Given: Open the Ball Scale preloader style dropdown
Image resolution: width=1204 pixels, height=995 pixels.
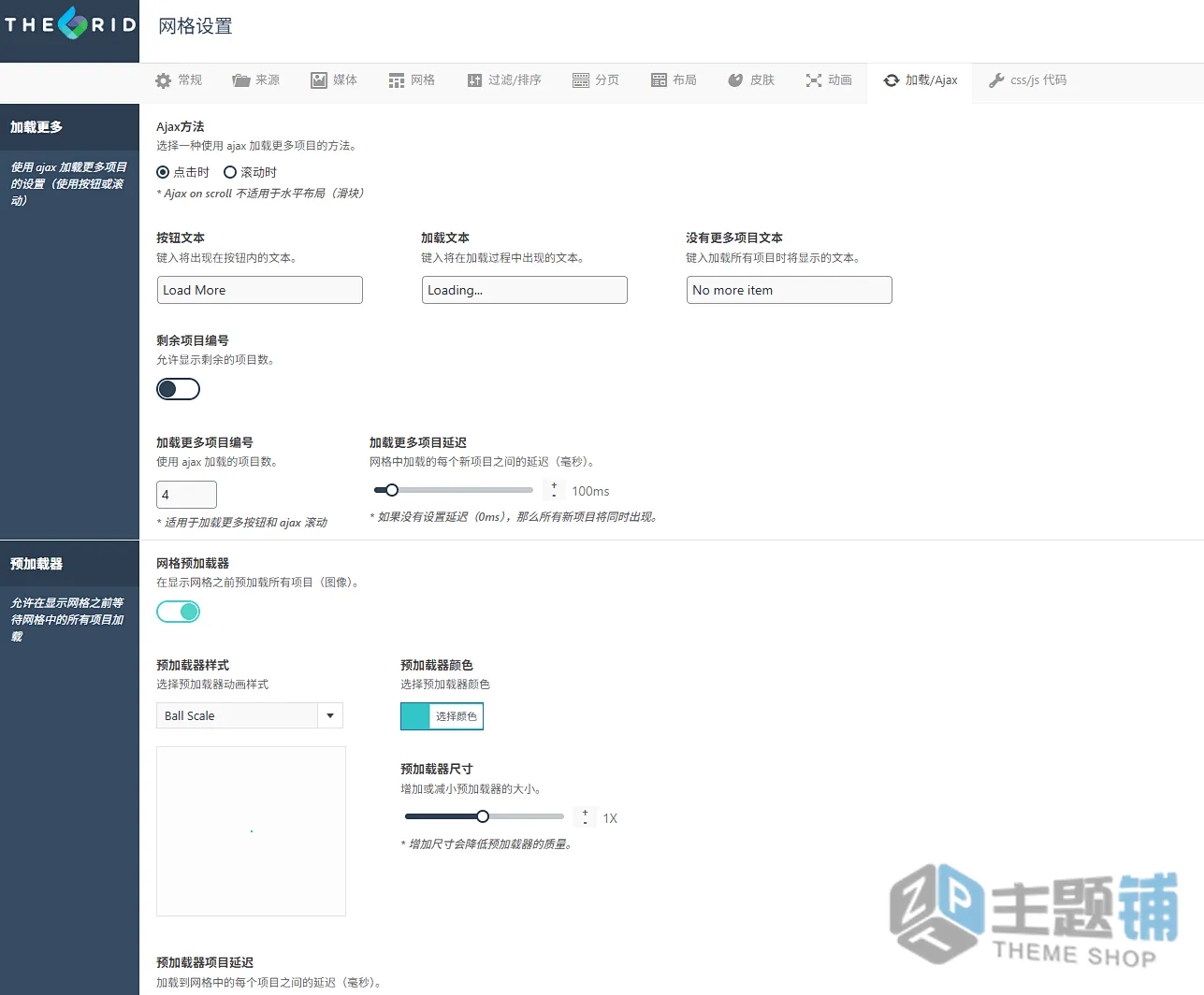Looking at the screenshot, I should tap(250, 715).
